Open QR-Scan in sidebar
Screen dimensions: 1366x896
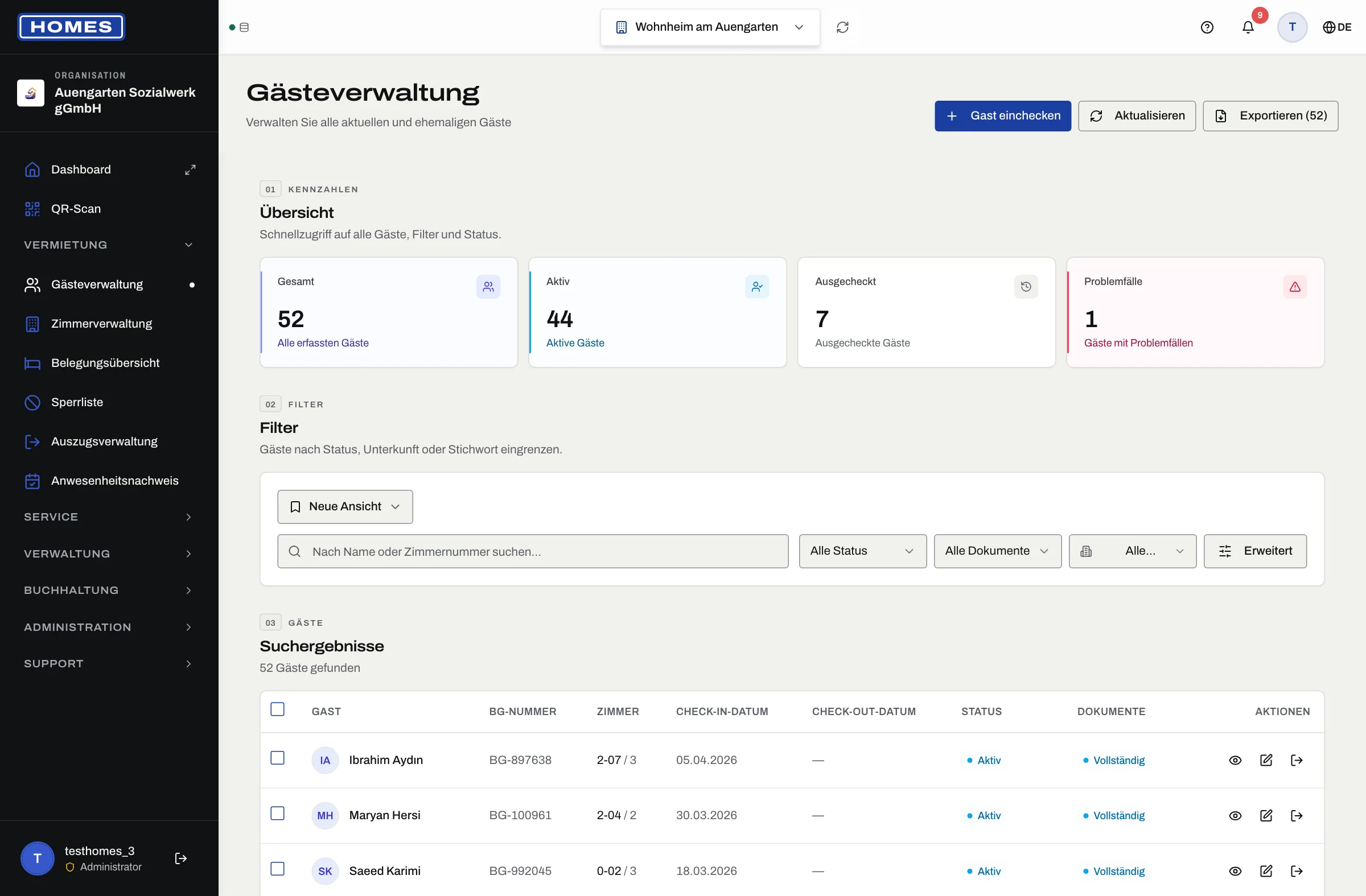tap(109, 209)
